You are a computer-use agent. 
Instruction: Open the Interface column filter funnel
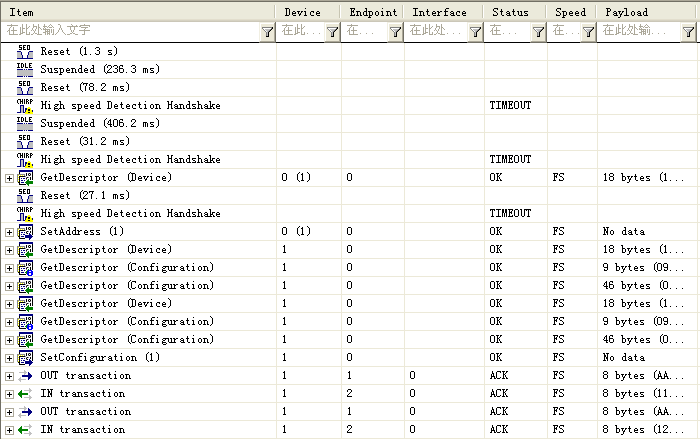[x=475, y=32]
